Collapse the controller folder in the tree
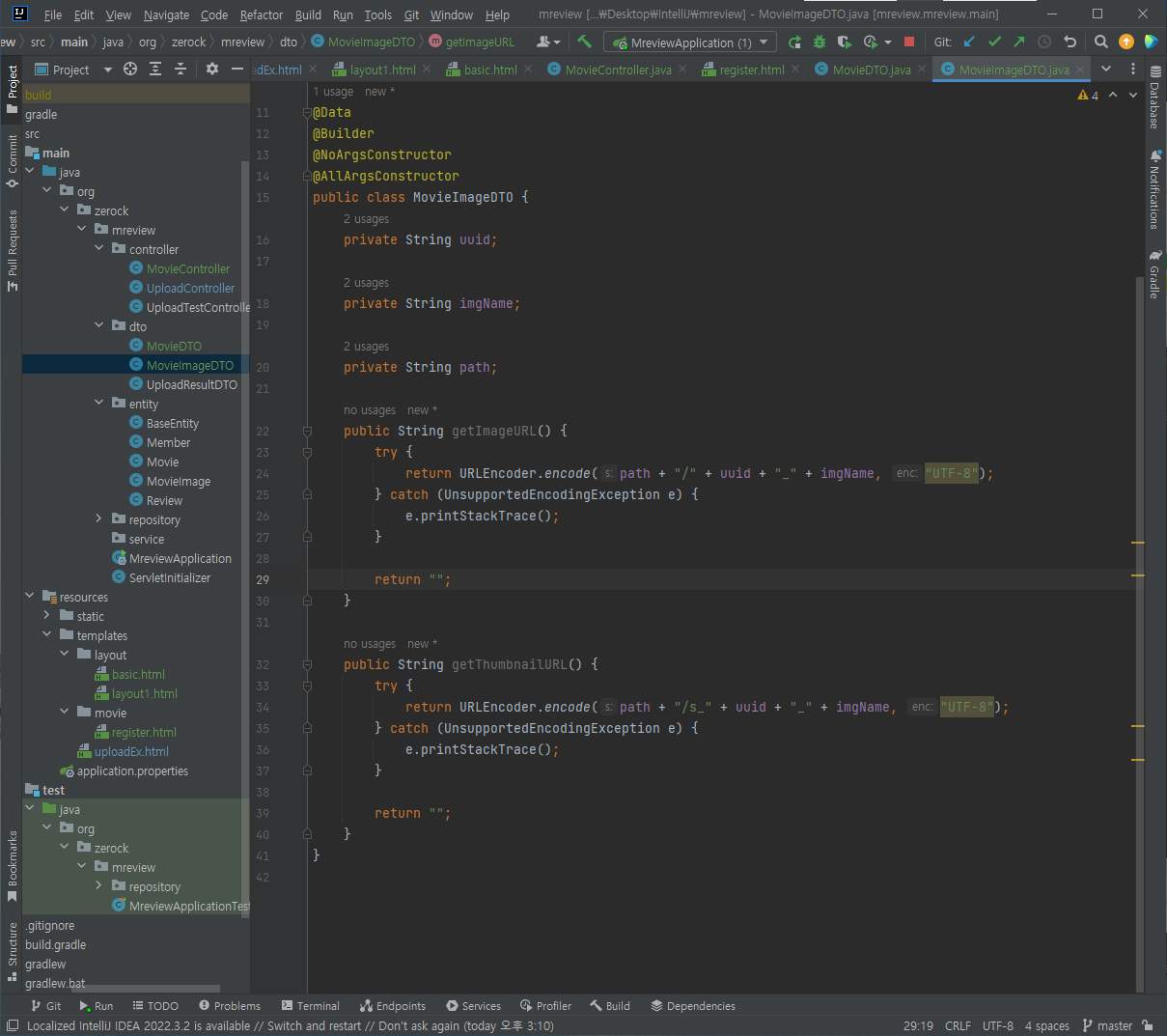Viewport: 1167px width, 1036px height. [x=99, y=248]
